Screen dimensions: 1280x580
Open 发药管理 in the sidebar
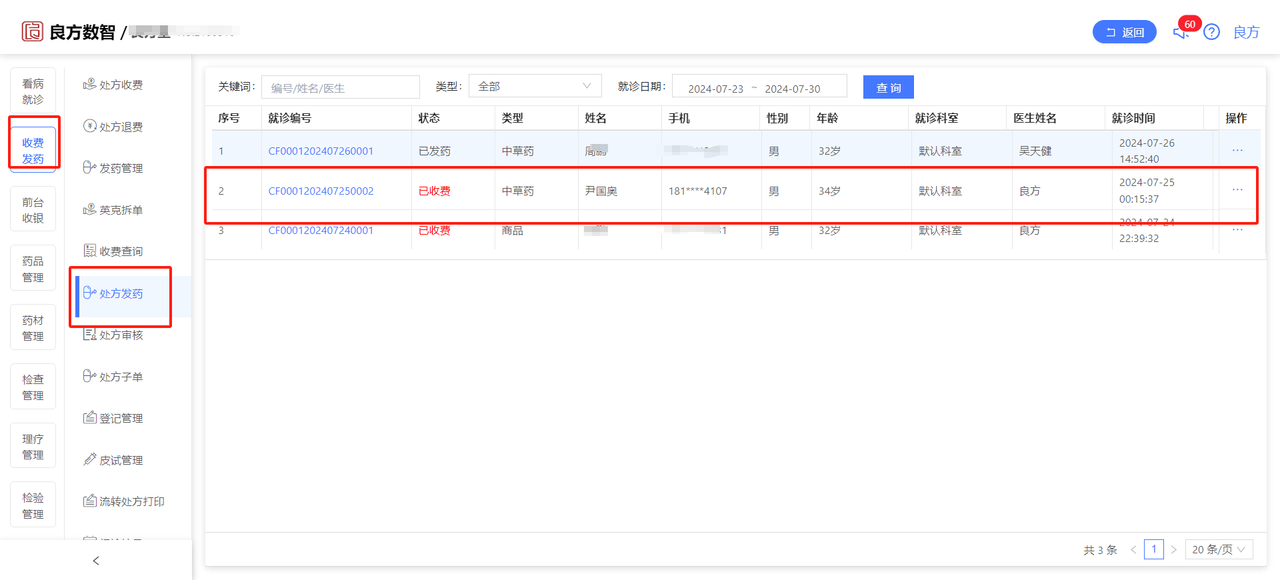pyautogui.click(x=113, y=168)
